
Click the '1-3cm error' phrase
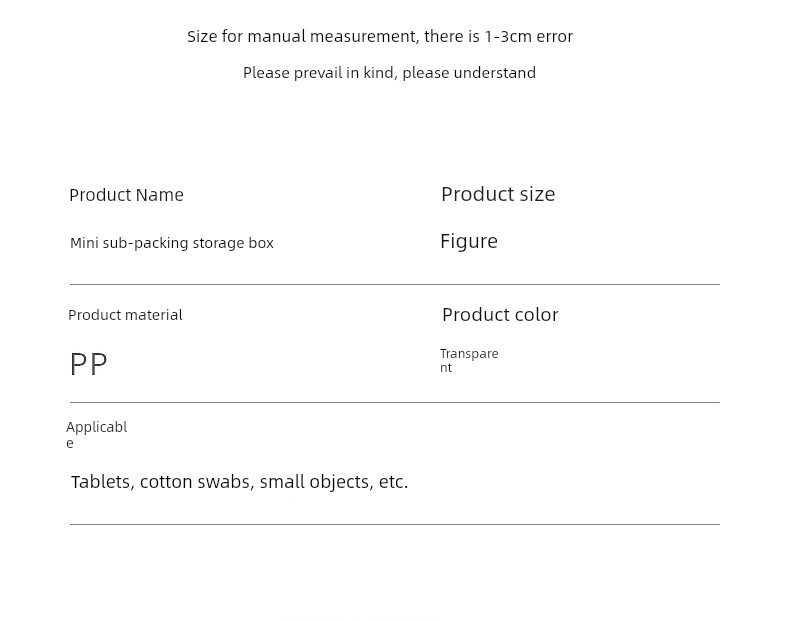click(529, 37)
